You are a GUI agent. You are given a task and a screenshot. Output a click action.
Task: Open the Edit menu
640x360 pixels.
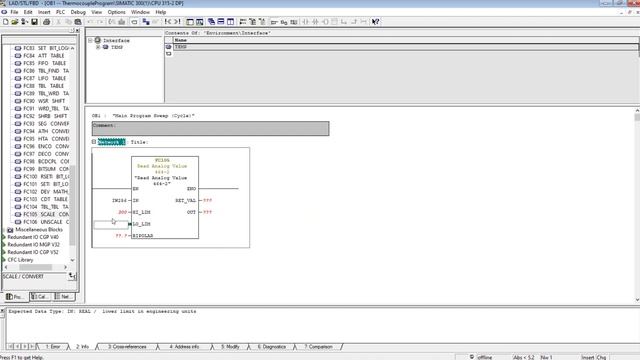[28, 12]
